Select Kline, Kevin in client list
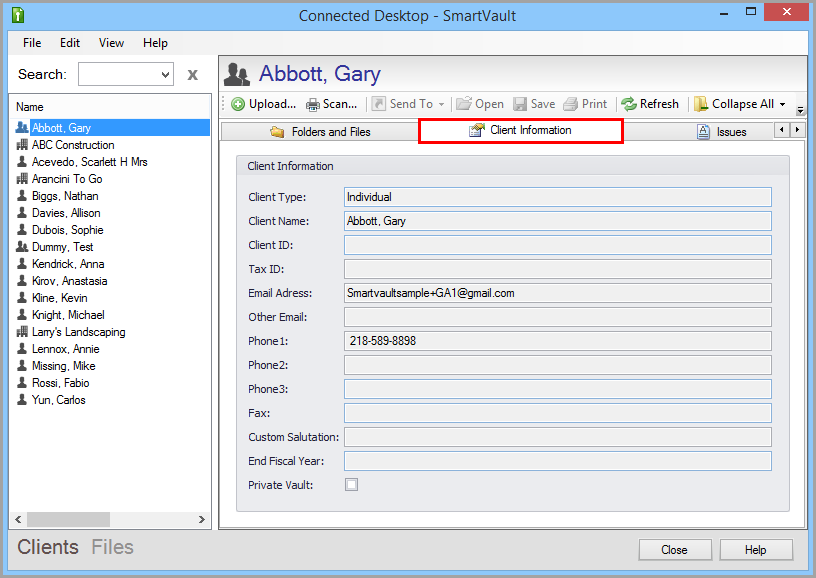Screen dimensions: 816x578 tap(60, 298)
